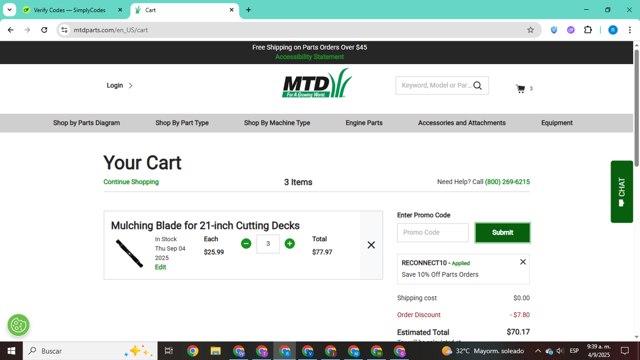Click the search magnifier icon
Image resolution: width=640 pixels, height=360 pixels.
click(x=478, y=85)
